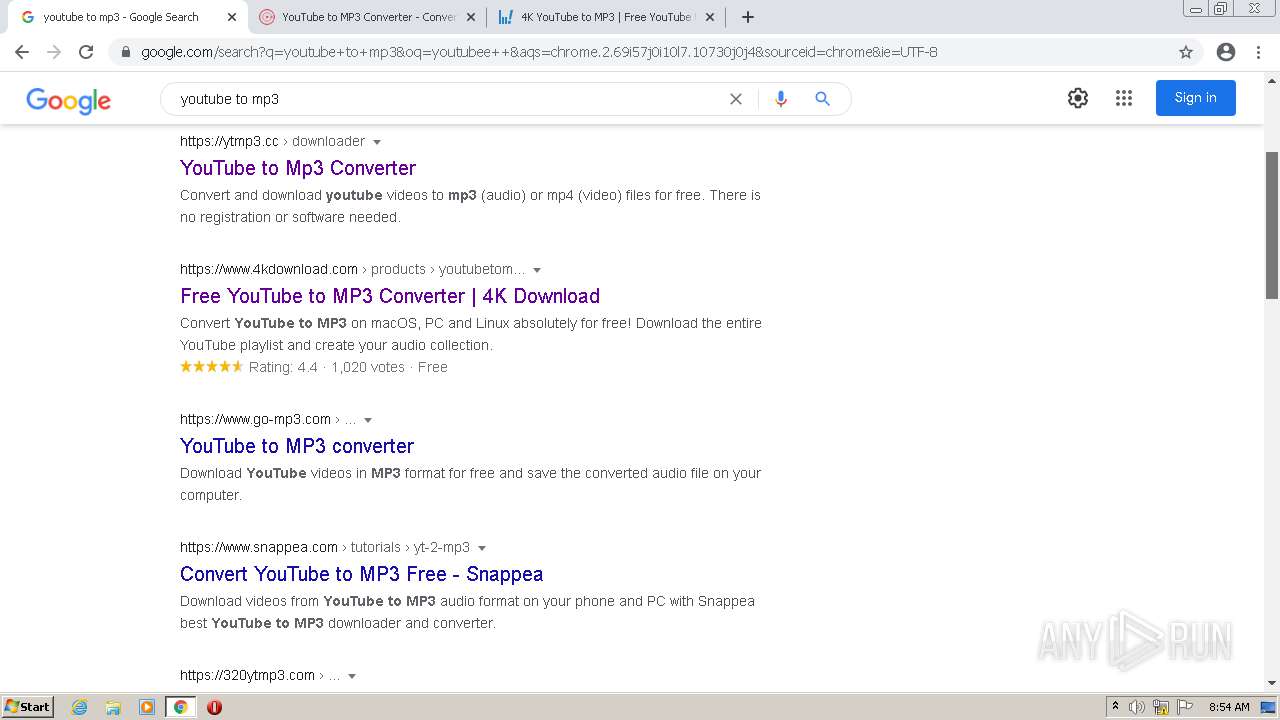Click the https://320ytmp3.com URL text

[x=248, y=675]
